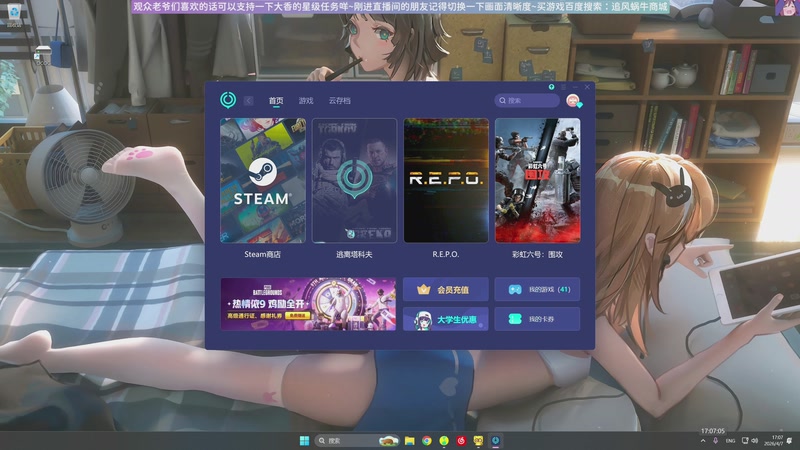Open the 我的卡券 button
800x450 pixels.
(537, 319)
